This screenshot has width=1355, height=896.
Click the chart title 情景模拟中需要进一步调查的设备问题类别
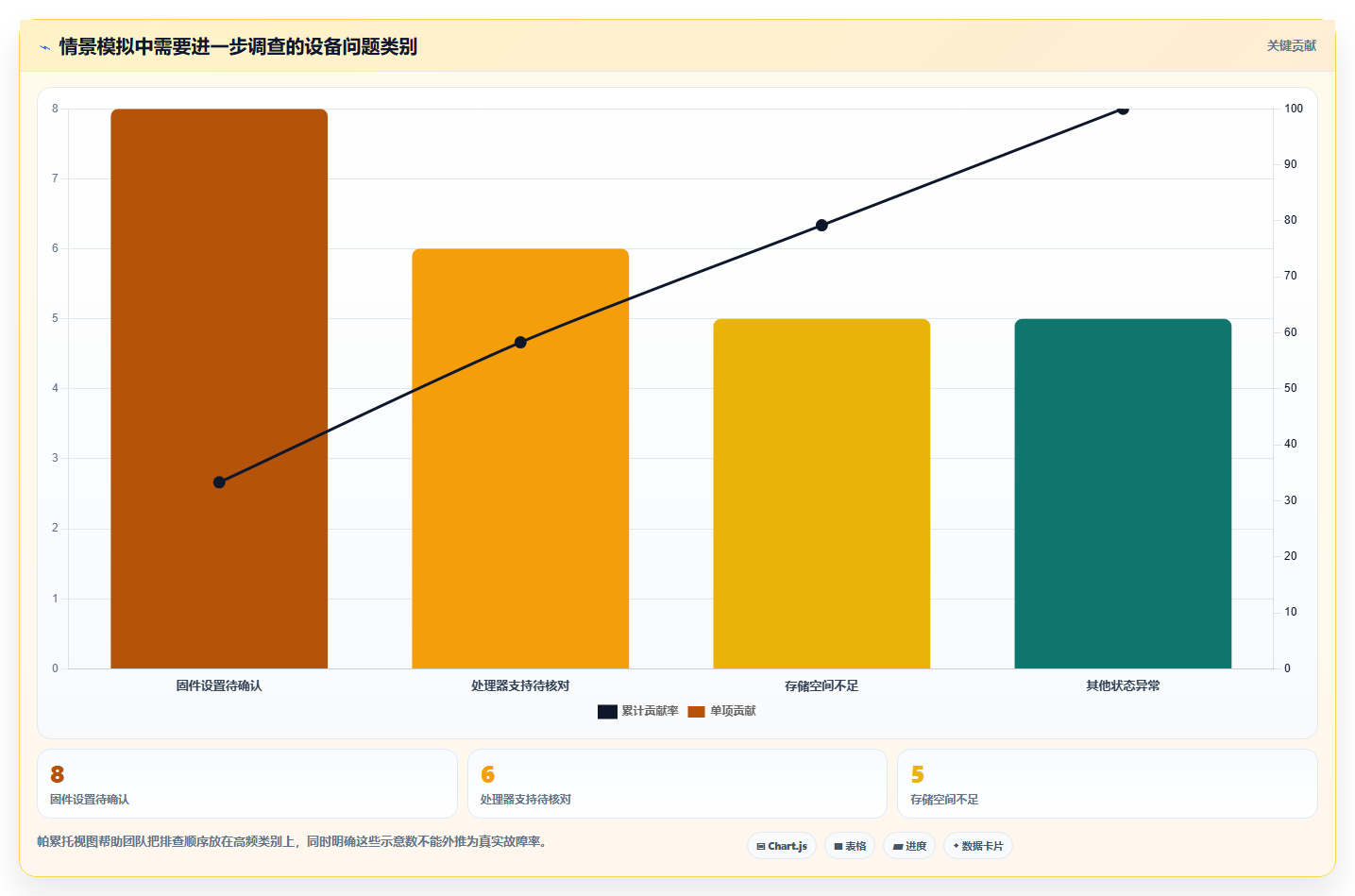coord(238,46)
